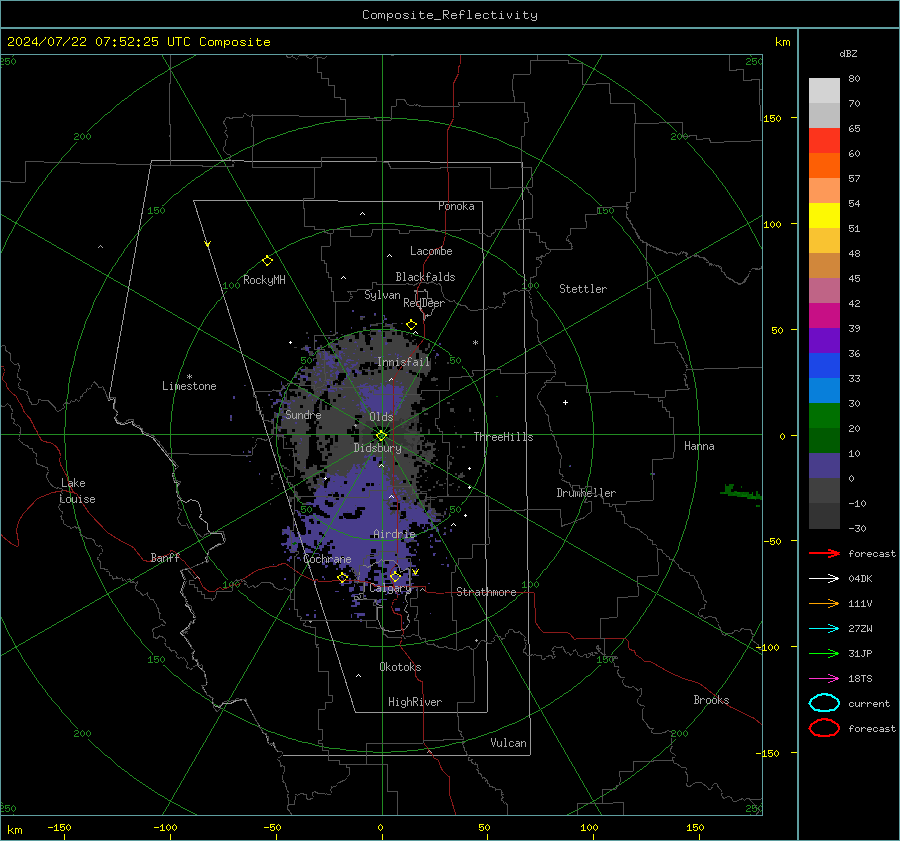Select the Strathmore label
Image resolution: width=900 pixels, height=841 pixels.
tap(486, 592)
